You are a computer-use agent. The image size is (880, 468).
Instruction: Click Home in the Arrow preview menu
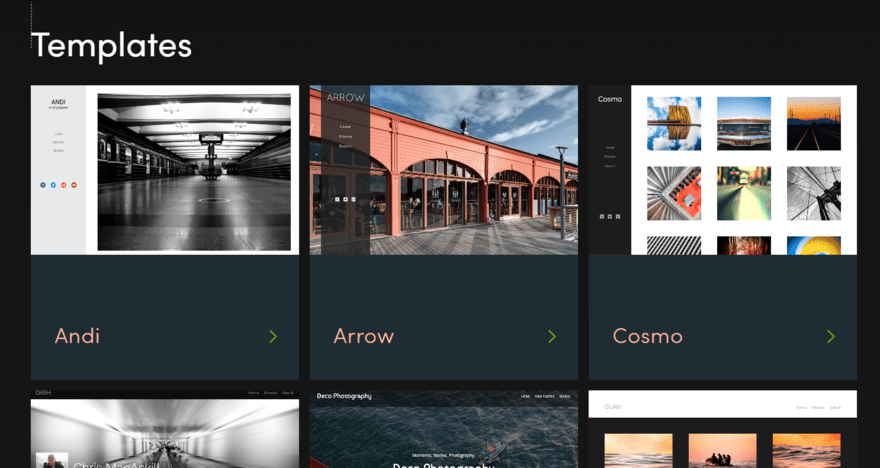[345, 127]
